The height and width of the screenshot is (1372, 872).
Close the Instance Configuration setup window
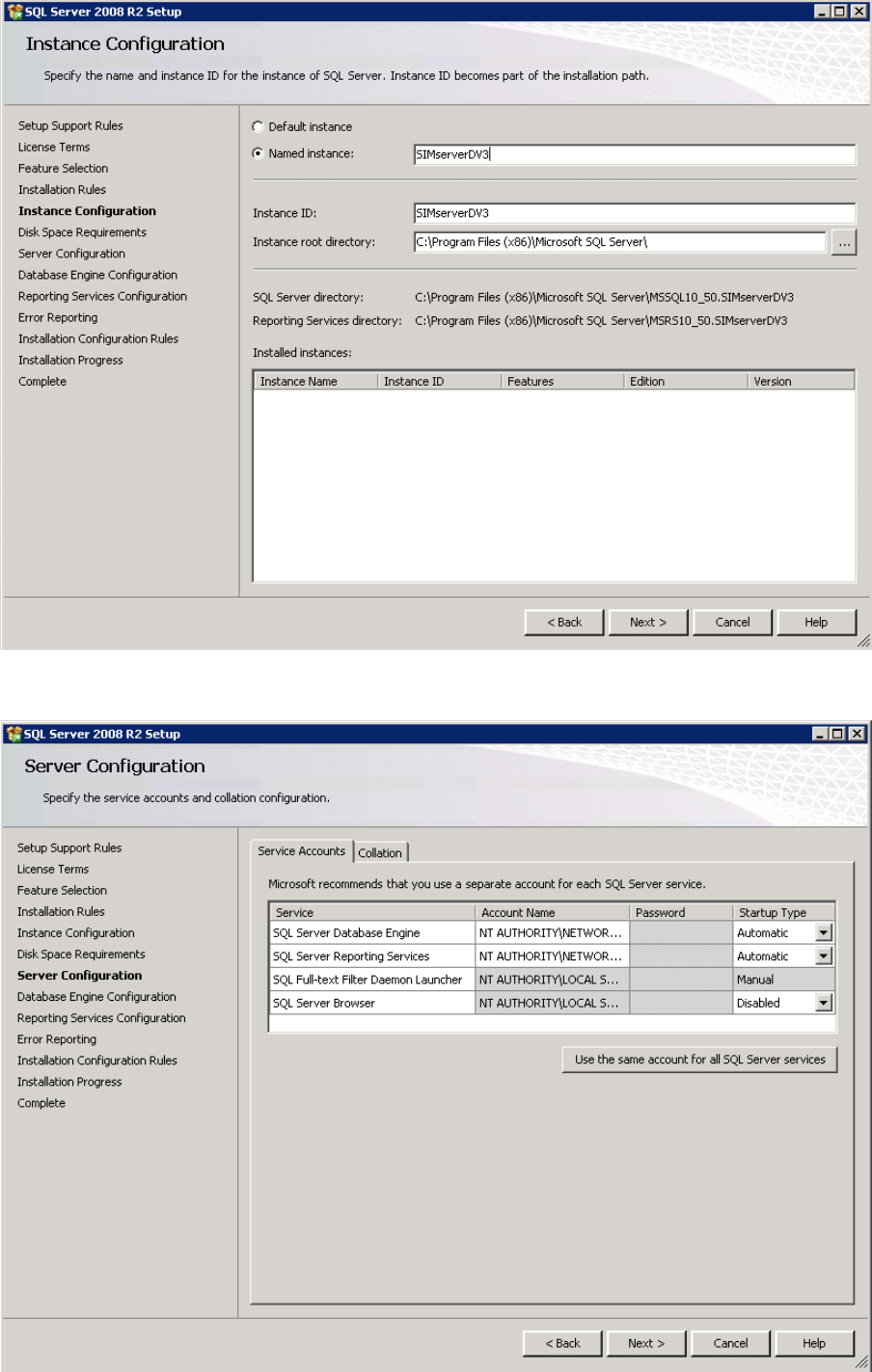pyautogui.click(x=858, y=12)
